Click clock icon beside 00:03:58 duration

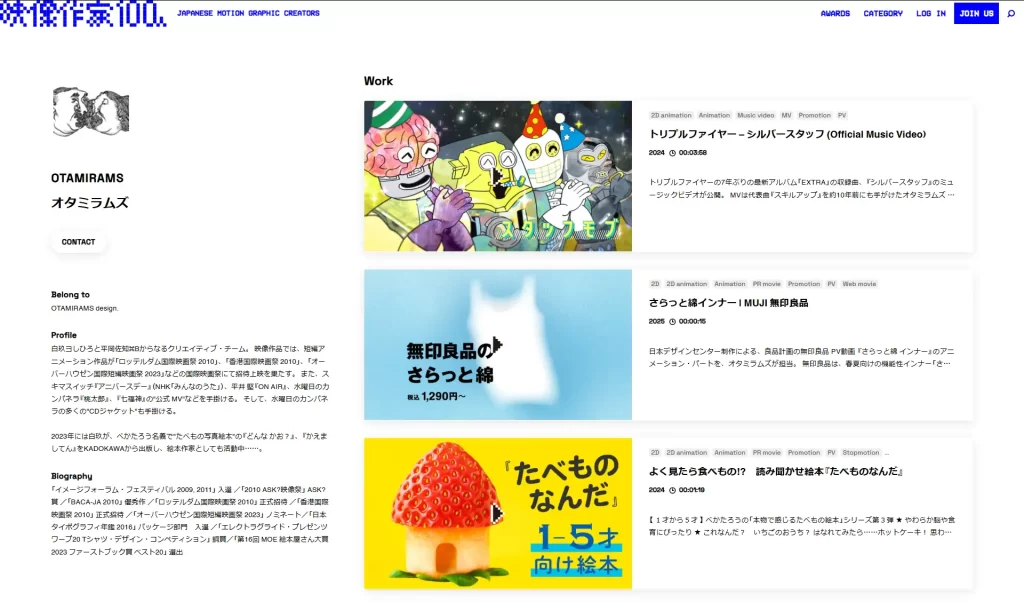[x=672, y=153]
